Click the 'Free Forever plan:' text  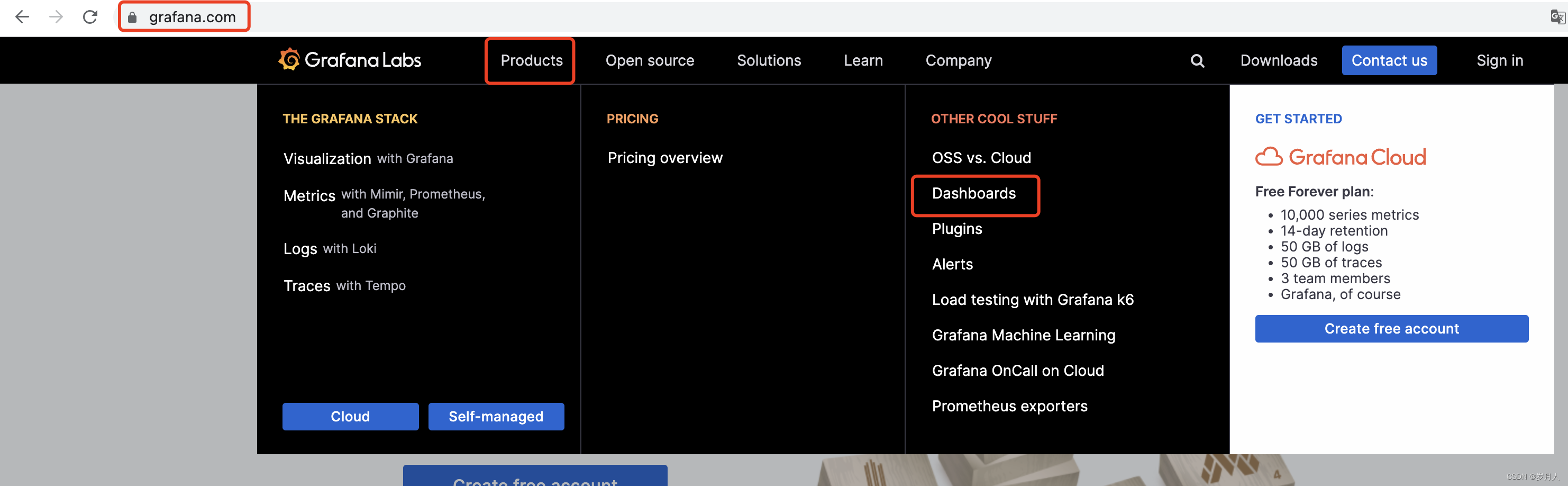click(x=1314, y=192)
